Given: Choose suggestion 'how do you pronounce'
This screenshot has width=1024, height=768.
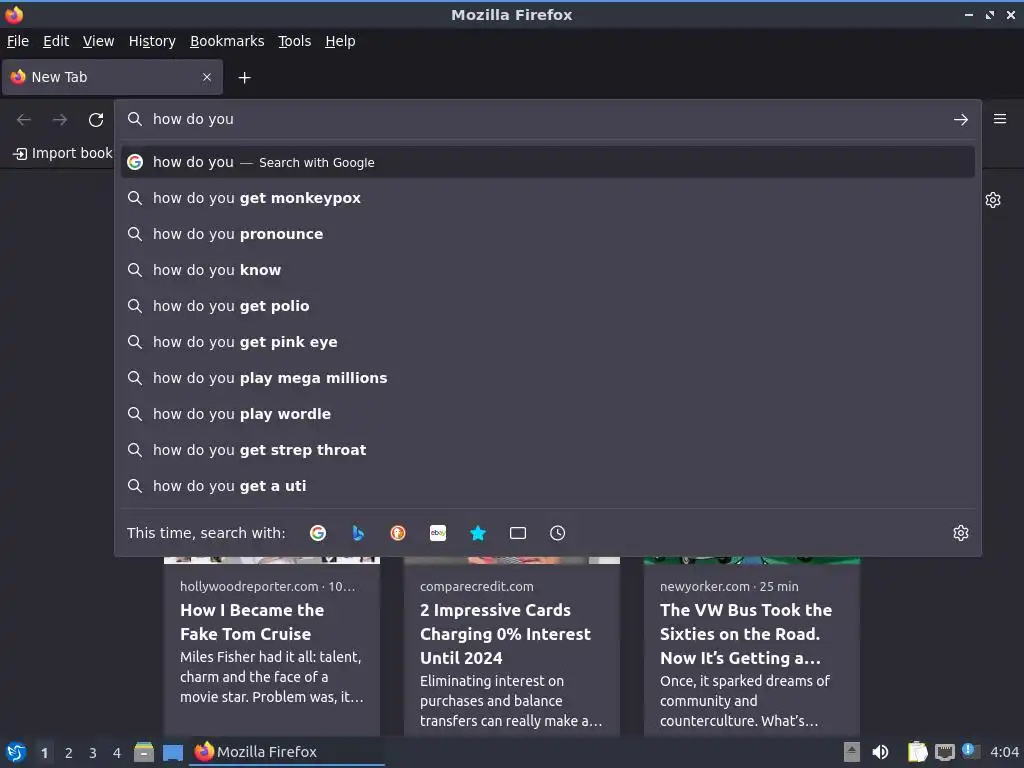Looking at the screenshot, I should click(547, 234).
